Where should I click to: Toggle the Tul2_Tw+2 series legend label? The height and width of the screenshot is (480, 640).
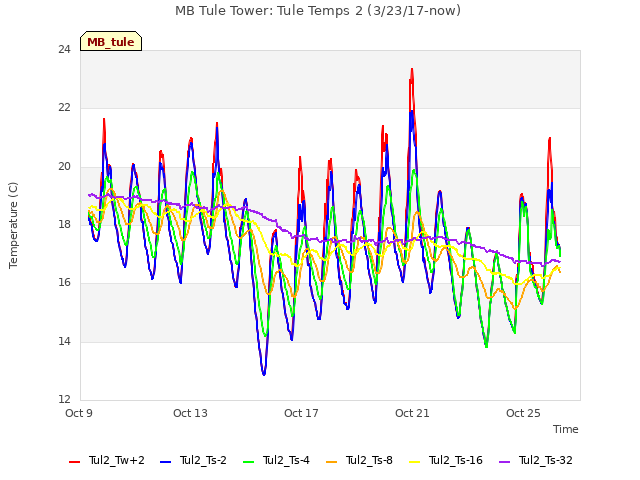point(117,460)
